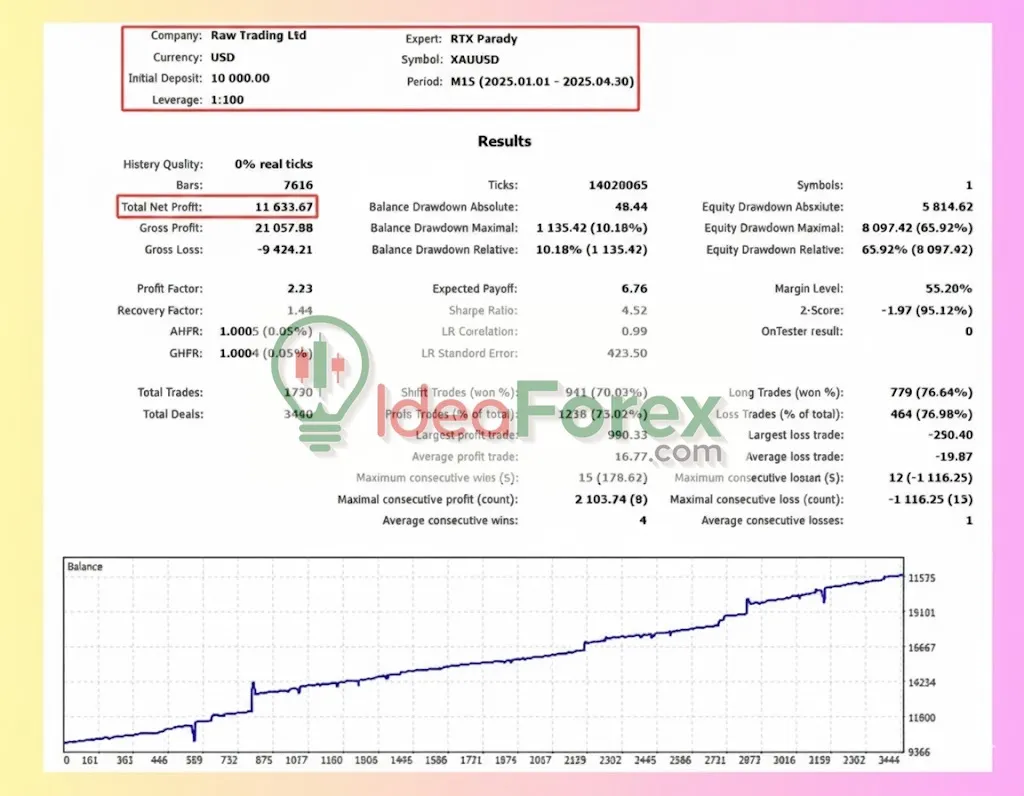The width and height of the screenshot is (1024, 796).
Task: Click the Balance label on chart
Action: [x=85, y=567]
